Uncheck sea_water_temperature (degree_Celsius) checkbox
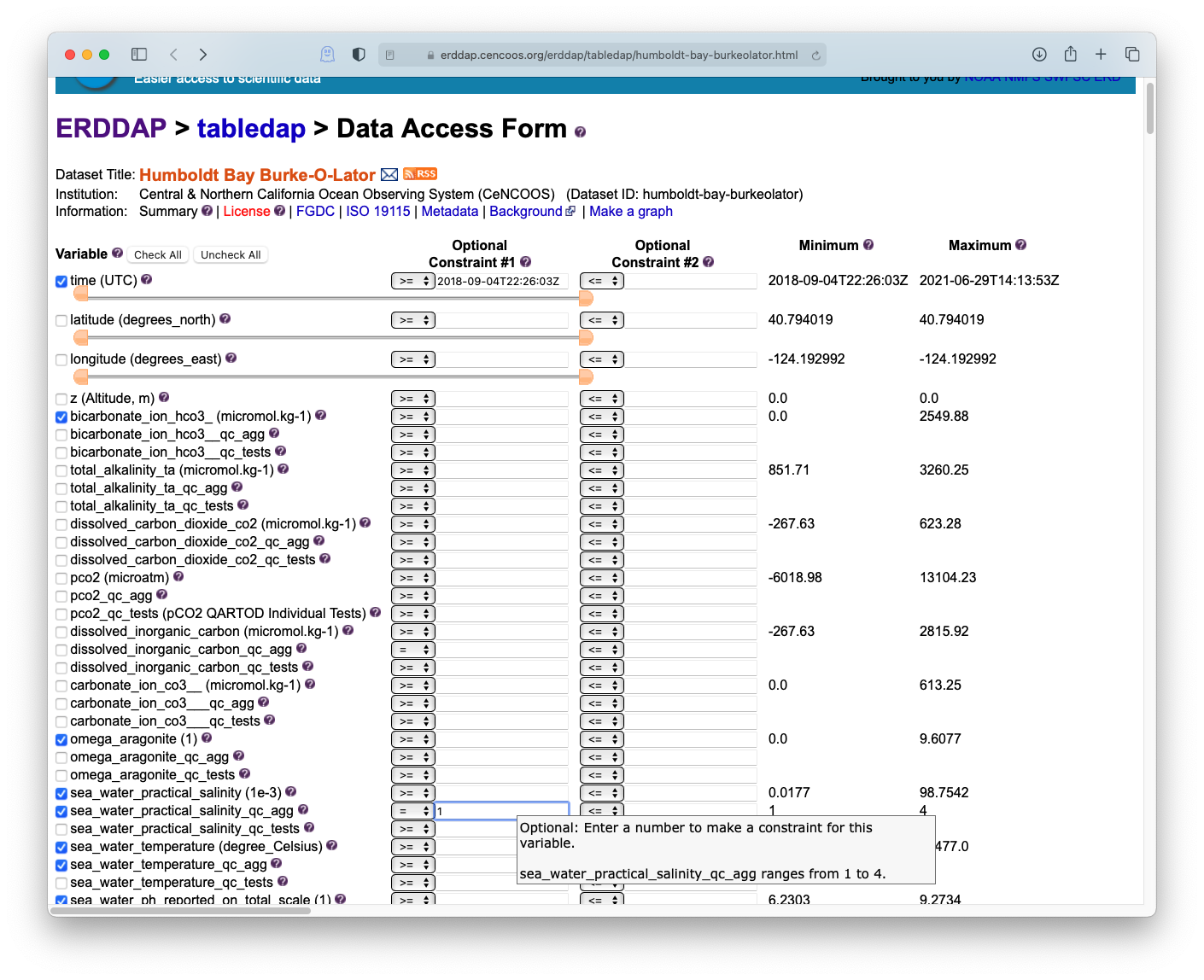Image resolution: width=1204 pixels, height=980 pixels. [61, 848]
